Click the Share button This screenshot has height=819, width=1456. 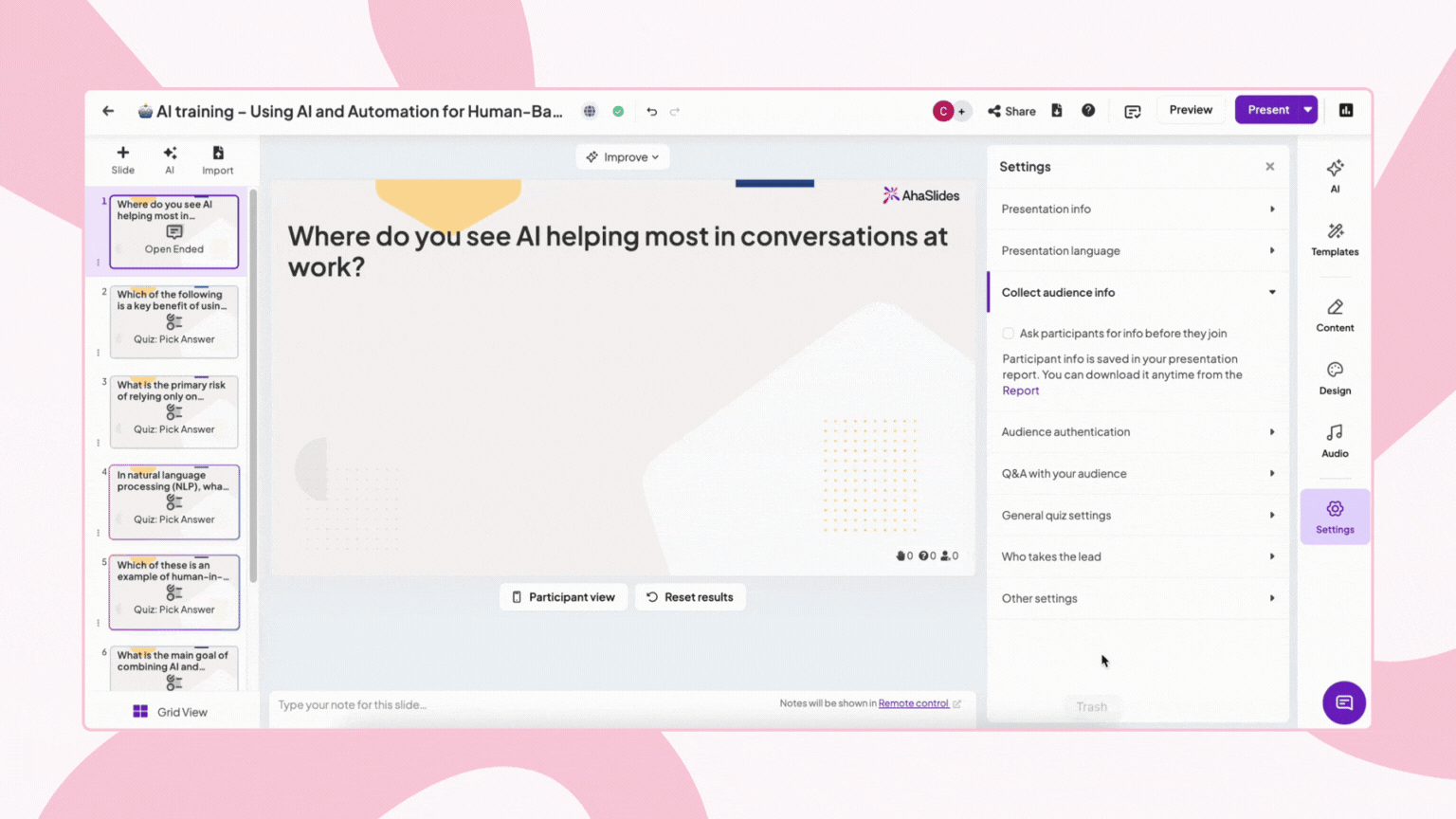(x=1011, y=111)
